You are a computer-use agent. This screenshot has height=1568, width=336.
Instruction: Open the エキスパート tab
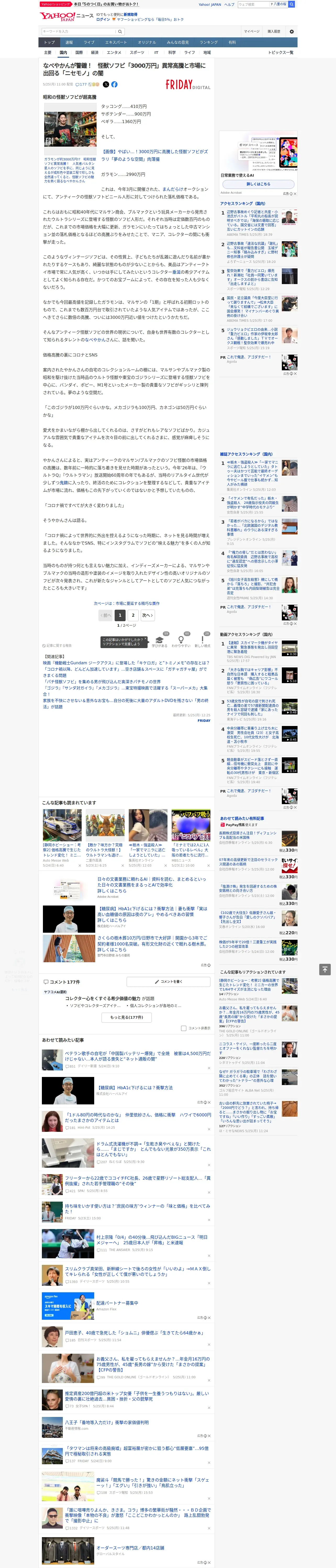[116, 43]
